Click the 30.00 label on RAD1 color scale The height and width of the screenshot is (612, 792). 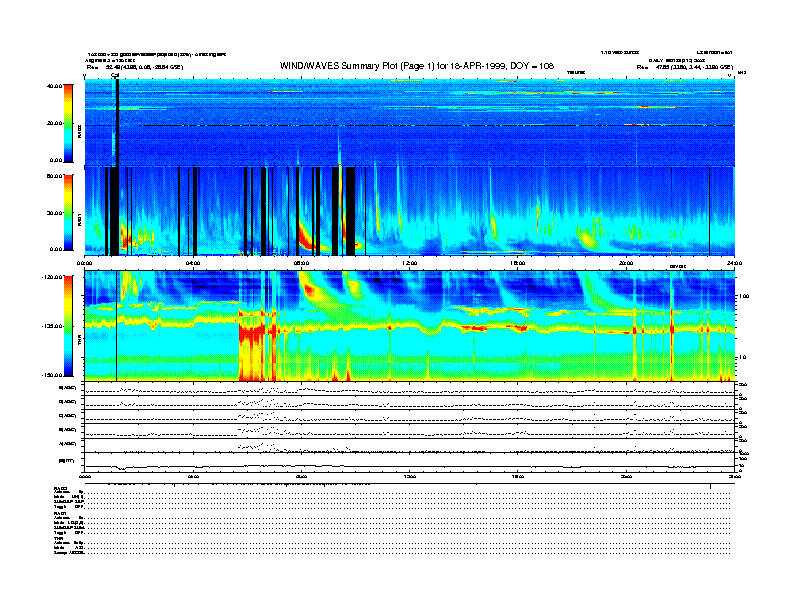coord(55,213)
